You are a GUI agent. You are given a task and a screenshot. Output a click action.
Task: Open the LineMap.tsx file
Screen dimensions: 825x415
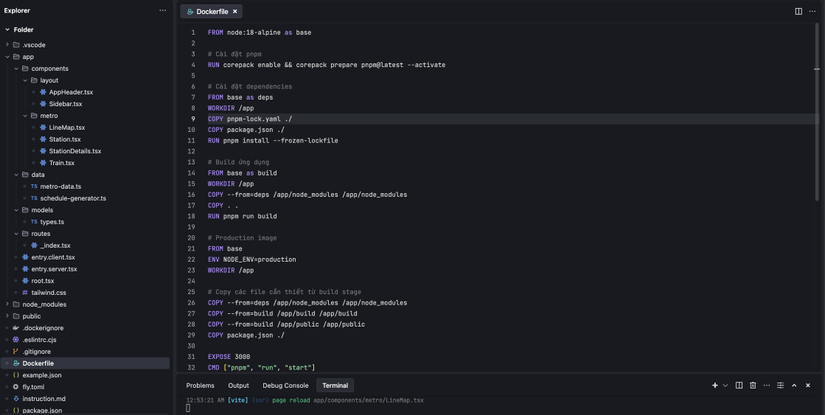(x=67, y=127)
